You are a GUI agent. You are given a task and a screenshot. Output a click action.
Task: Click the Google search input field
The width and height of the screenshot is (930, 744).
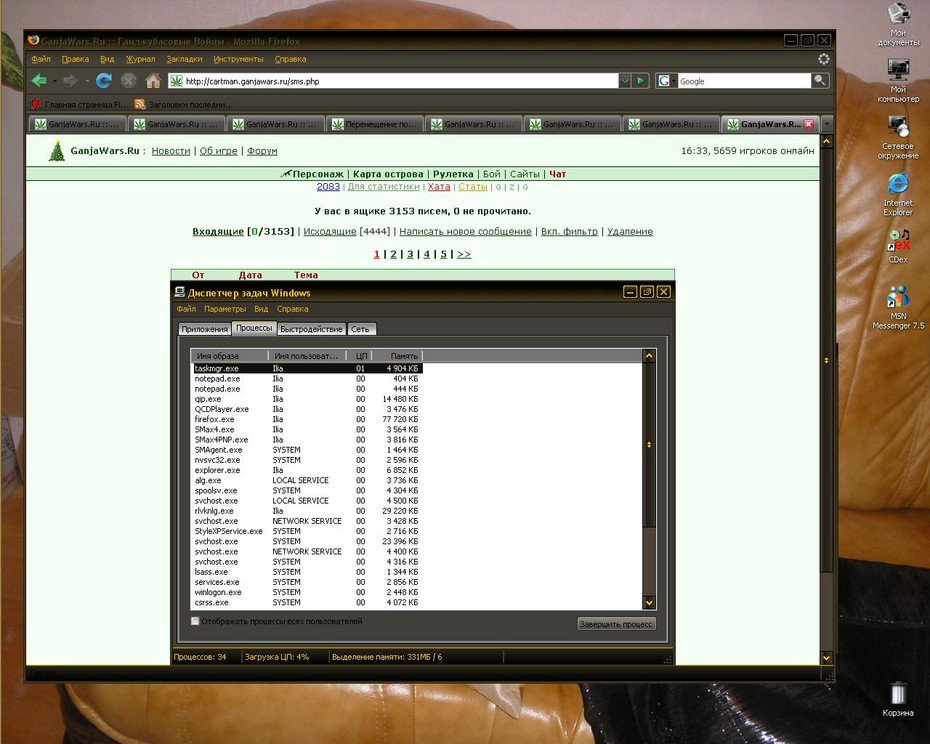click(744, 81)
